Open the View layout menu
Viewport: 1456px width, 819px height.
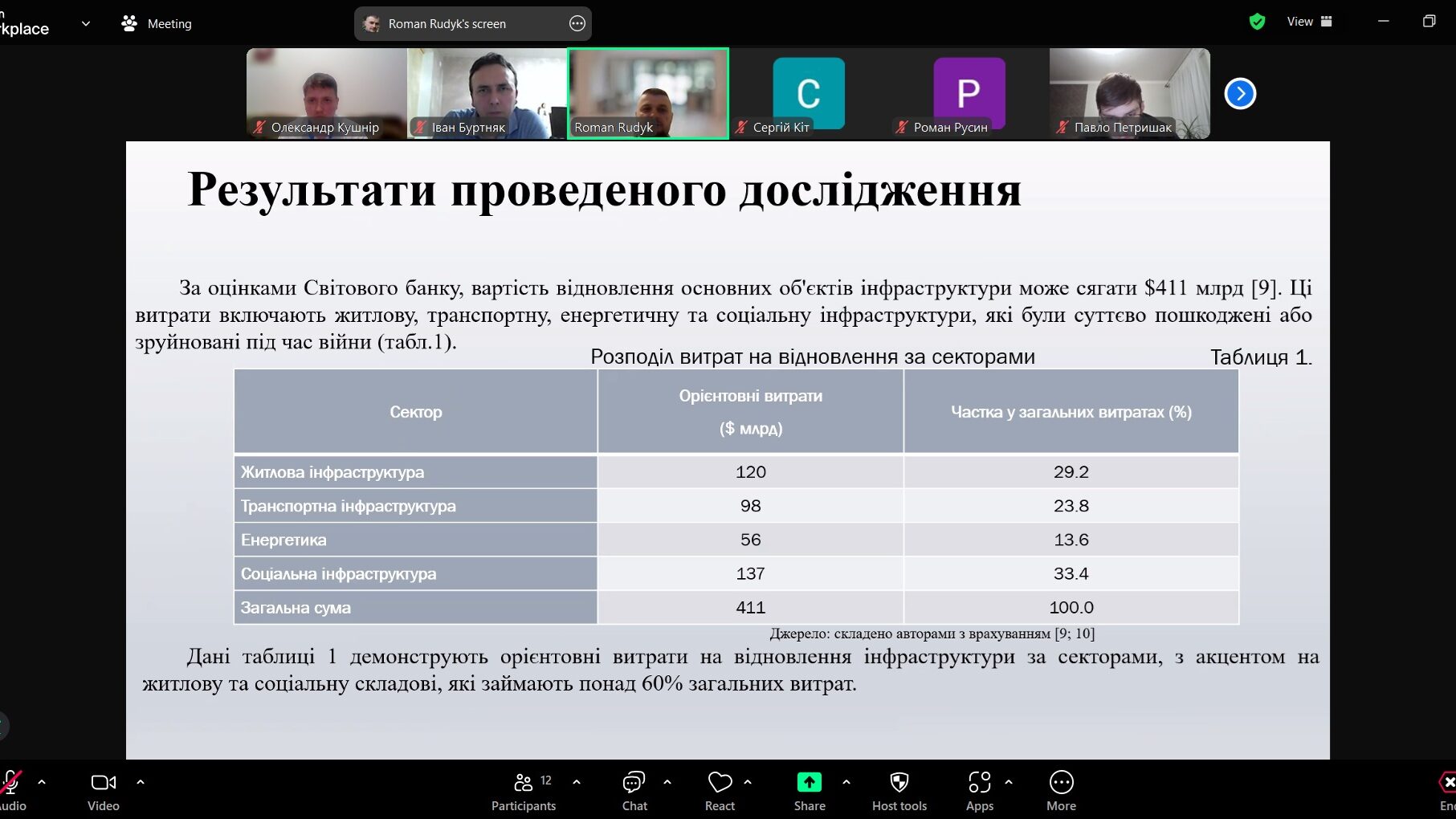click(x=1309, y=22)
